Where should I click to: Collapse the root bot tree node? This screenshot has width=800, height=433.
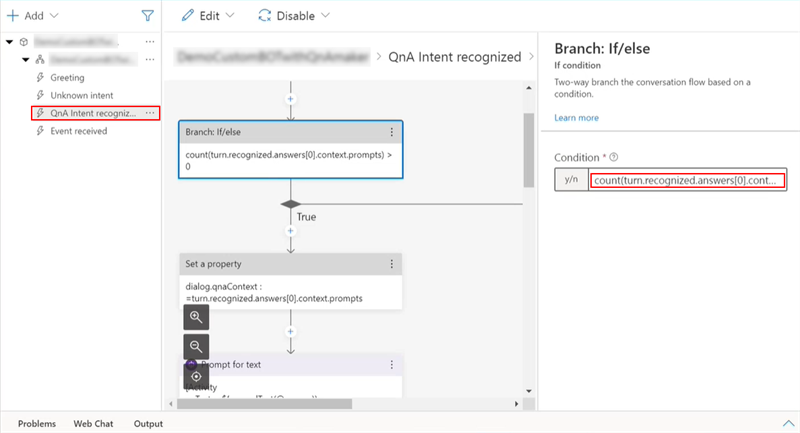click(x=10, y=42)
